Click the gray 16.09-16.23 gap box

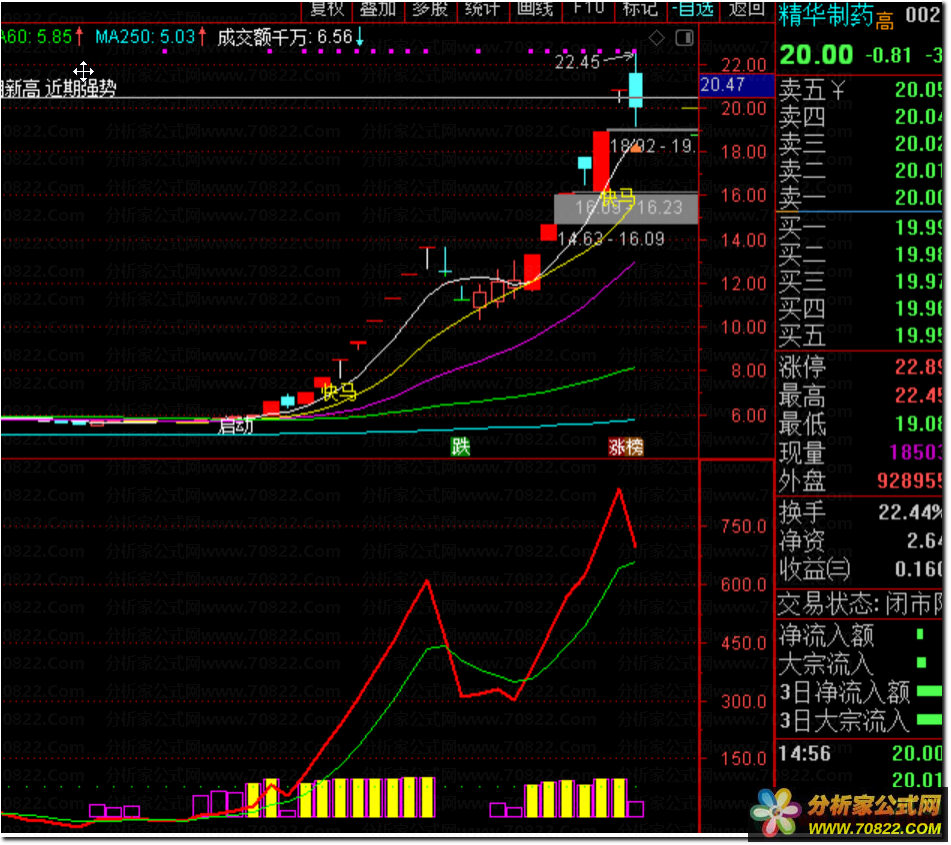click(x=626, y=208)
